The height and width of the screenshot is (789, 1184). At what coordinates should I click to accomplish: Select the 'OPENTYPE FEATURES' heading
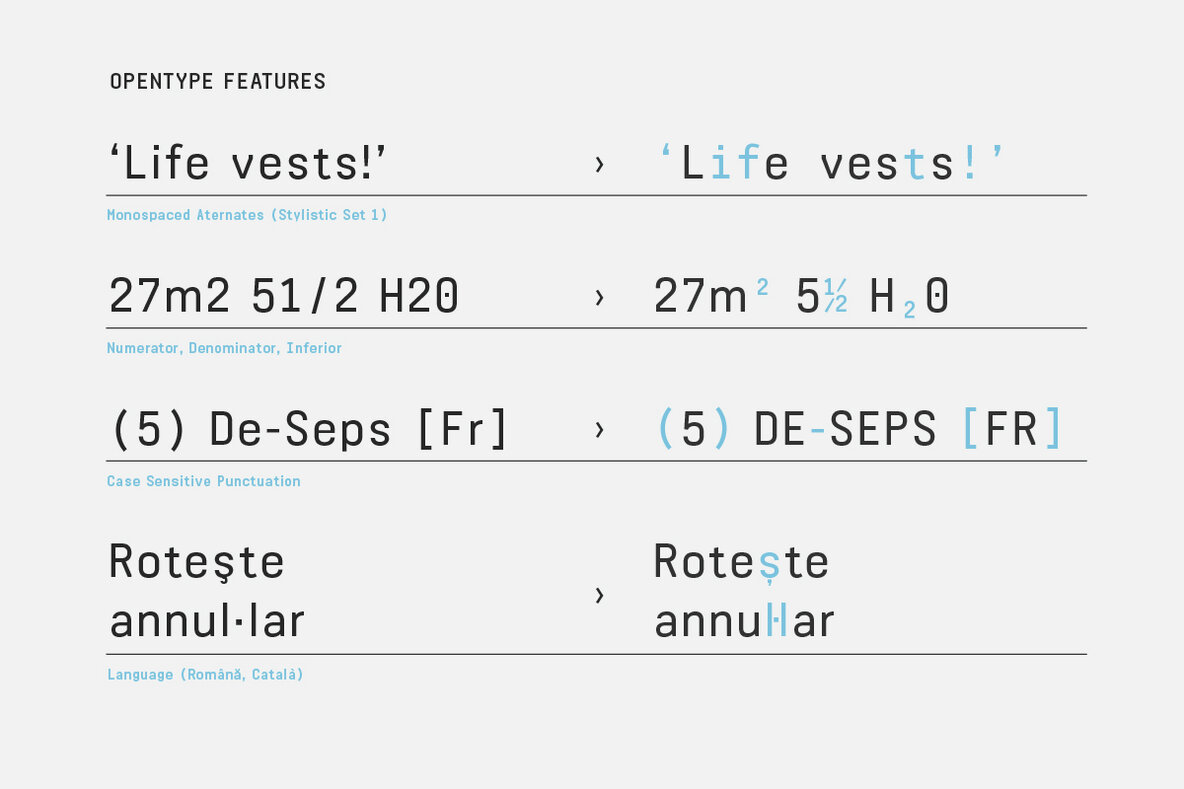[218, 82]
